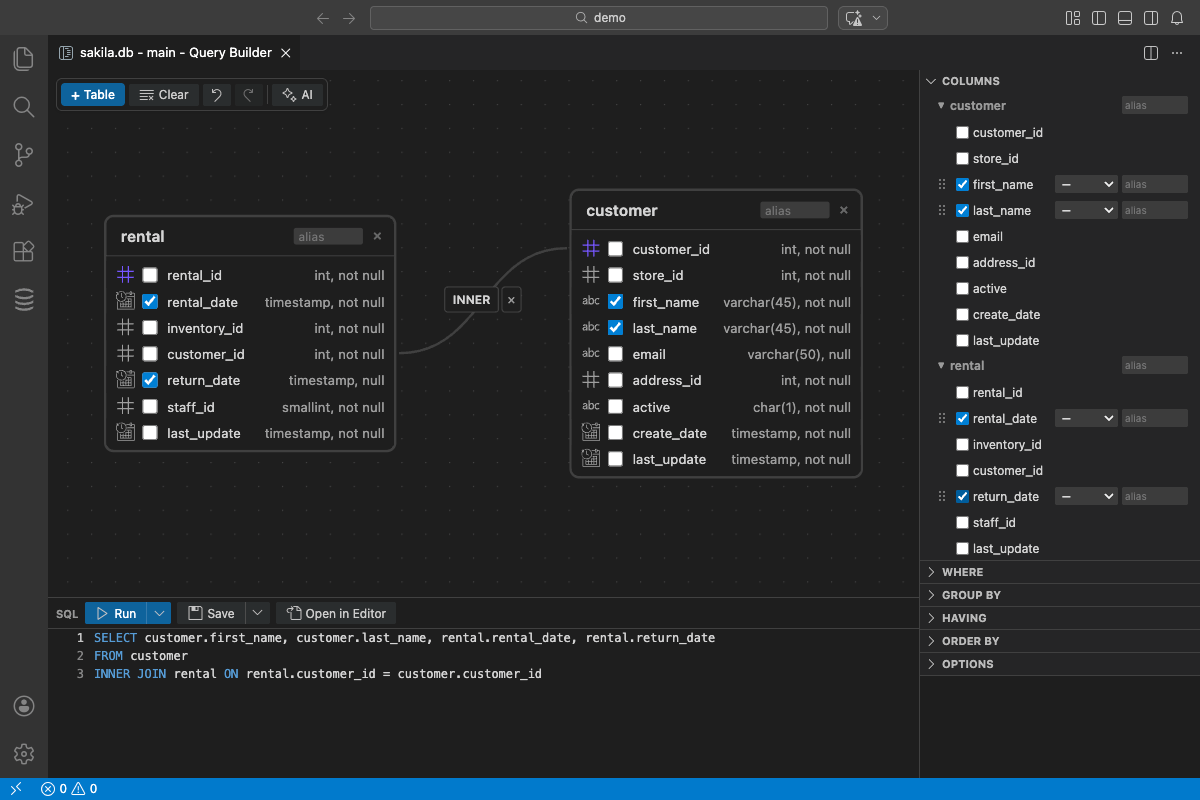Add a new table with the + Table button
Screen dimensions: 1200x800
coord(92,94)
